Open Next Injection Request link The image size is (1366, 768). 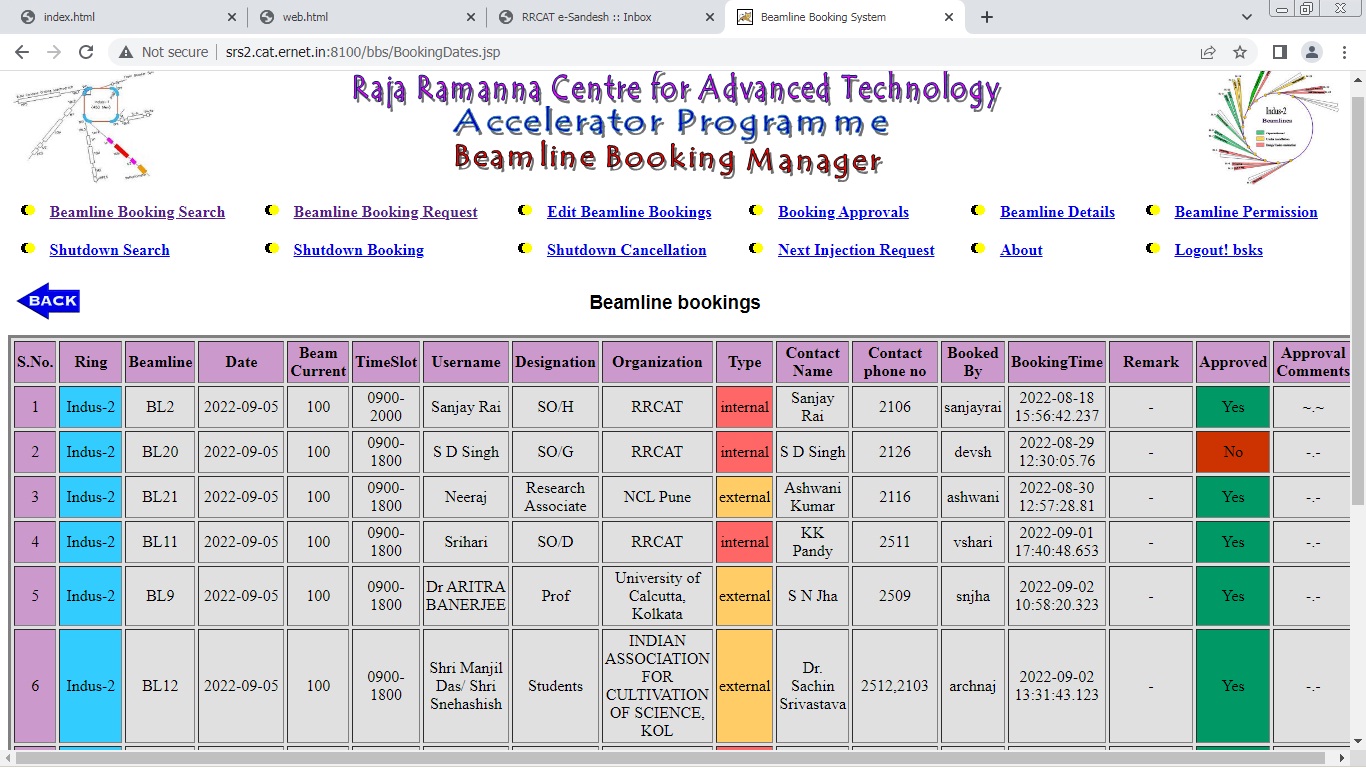coord(856,250)
